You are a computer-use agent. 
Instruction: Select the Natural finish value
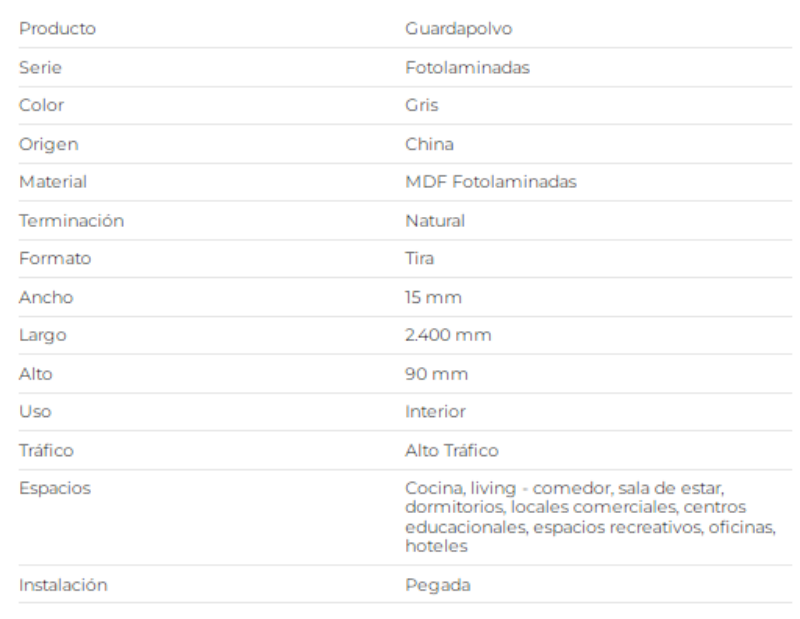click(435, 220)
